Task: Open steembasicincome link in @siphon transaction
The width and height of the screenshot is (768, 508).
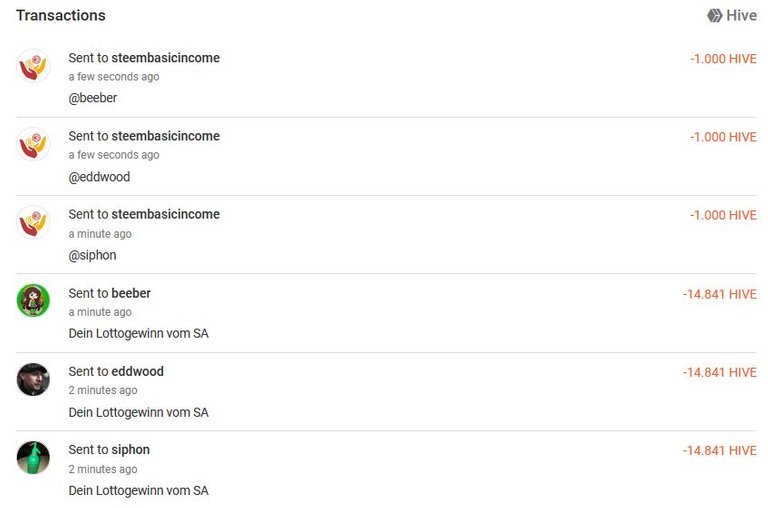Action: 166,214
